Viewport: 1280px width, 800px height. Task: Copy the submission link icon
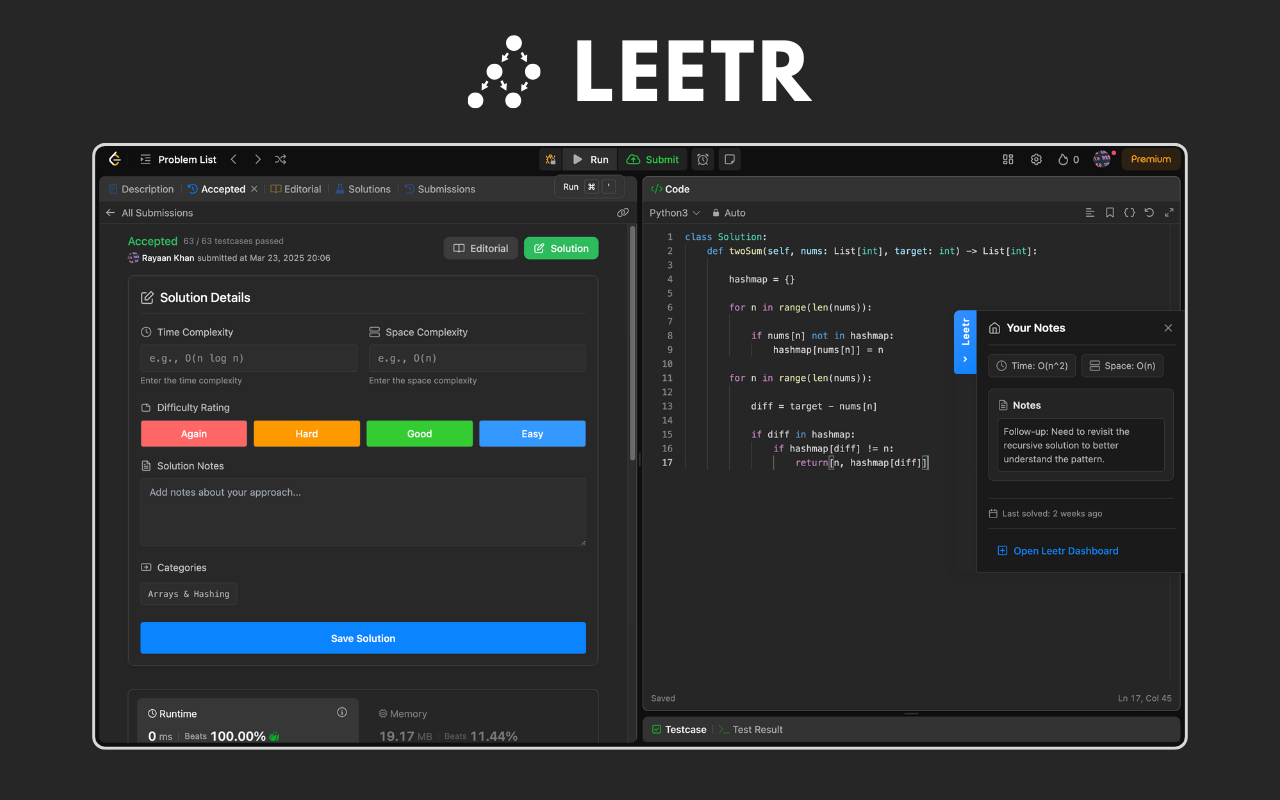click(x=623, y=213)
